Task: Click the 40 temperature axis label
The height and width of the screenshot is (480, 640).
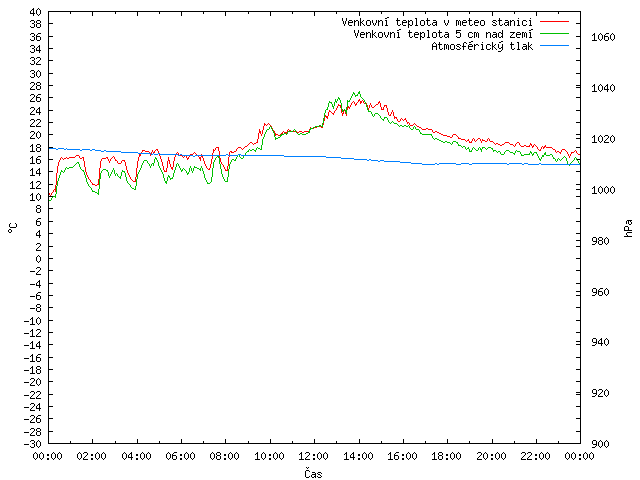Action: tap(36, 12)
